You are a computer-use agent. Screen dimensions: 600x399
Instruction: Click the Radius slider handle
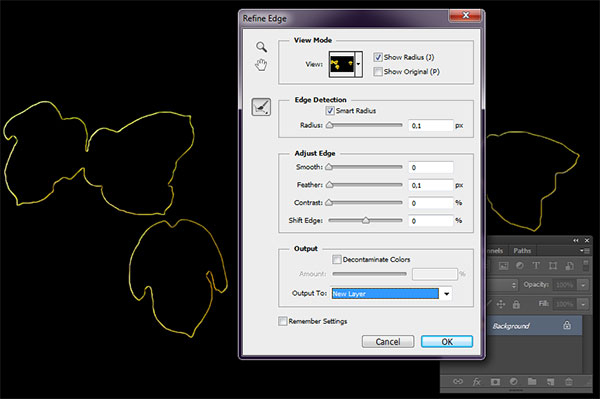coord(329,125)
